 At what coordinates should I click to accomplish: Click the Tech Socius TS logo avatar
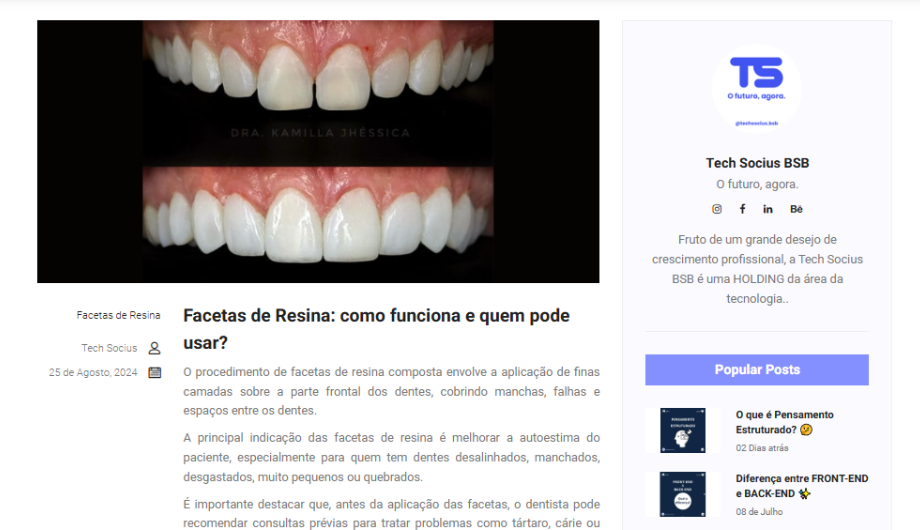click(x=756, y=89)
